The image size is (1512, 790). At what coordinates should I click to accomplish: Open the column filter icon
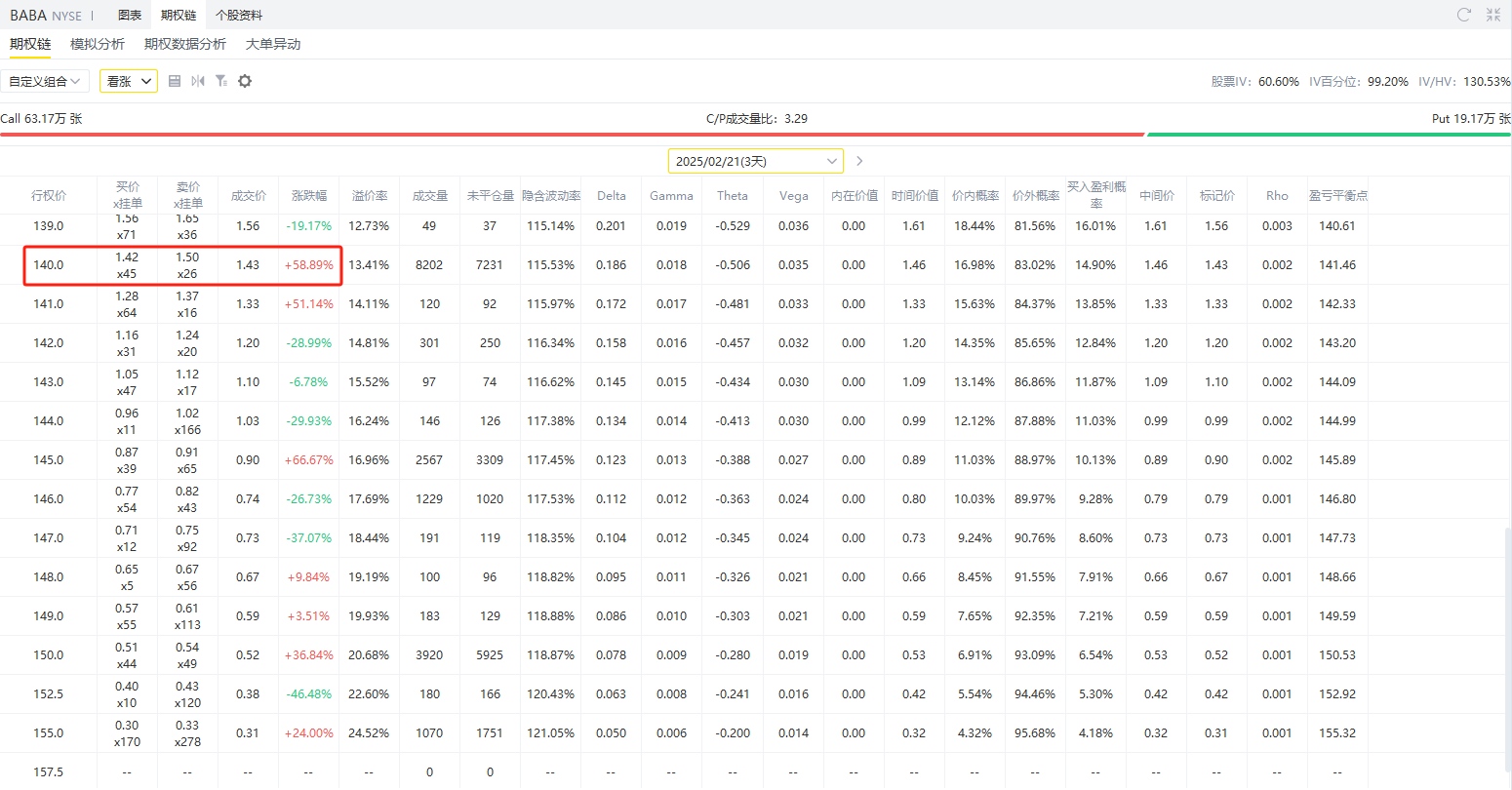(221, 81)
